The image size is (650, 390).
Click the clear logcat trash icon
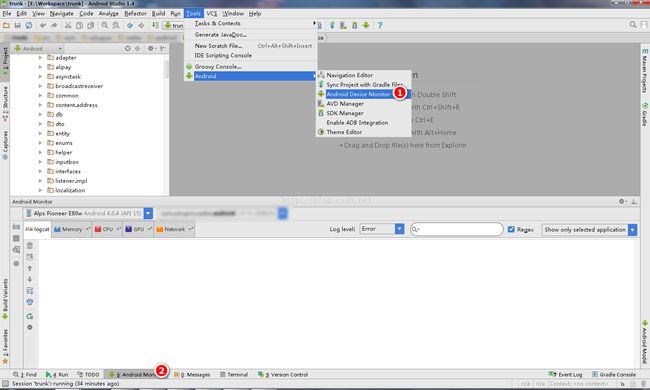pyautogui.click(x=30, y=246)
